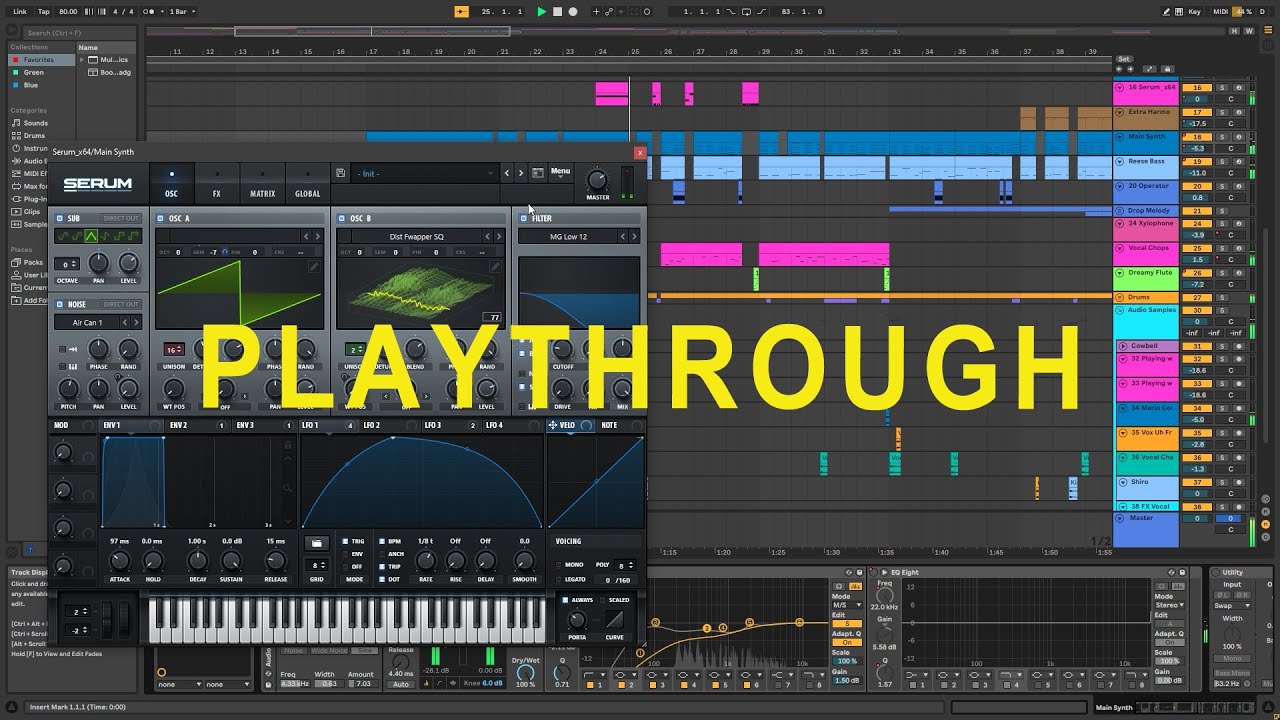Open the 1 Bar quantization dropdown
Image resolution: width=1280 pixels, height=720 pixels.
[183, 12]
